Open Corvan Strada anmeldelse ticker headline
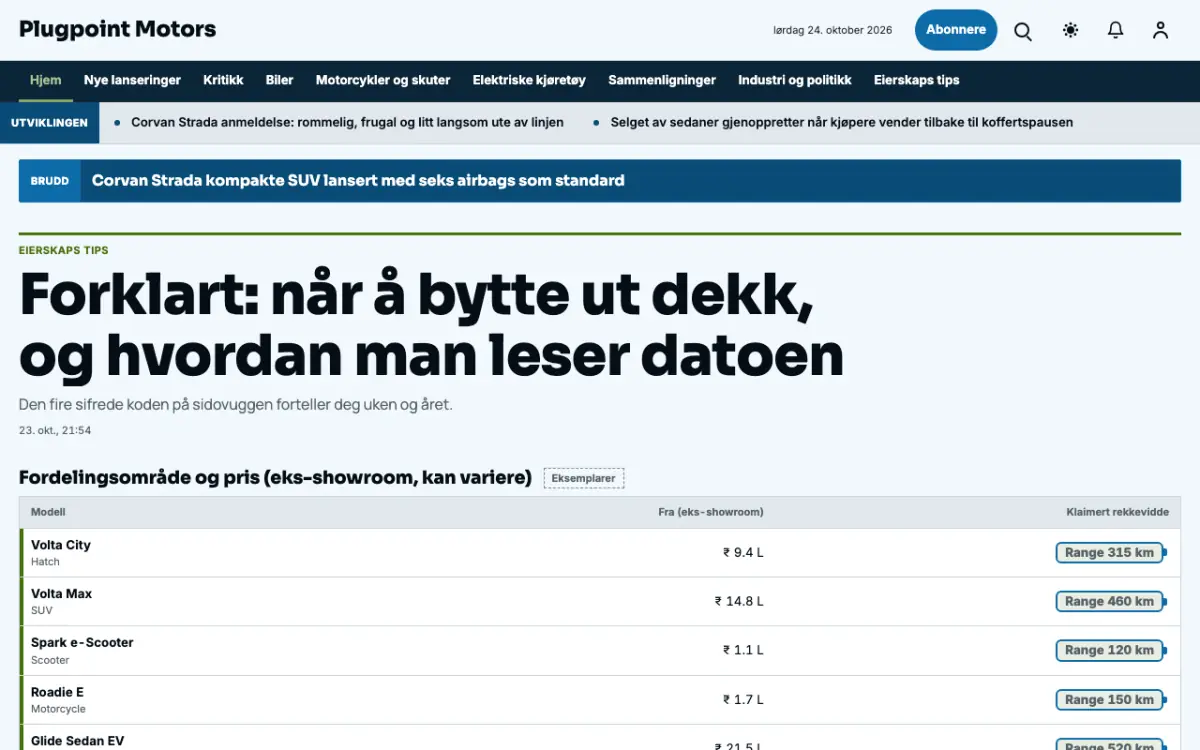This screenshot has height=750, width=1200. 347,123
